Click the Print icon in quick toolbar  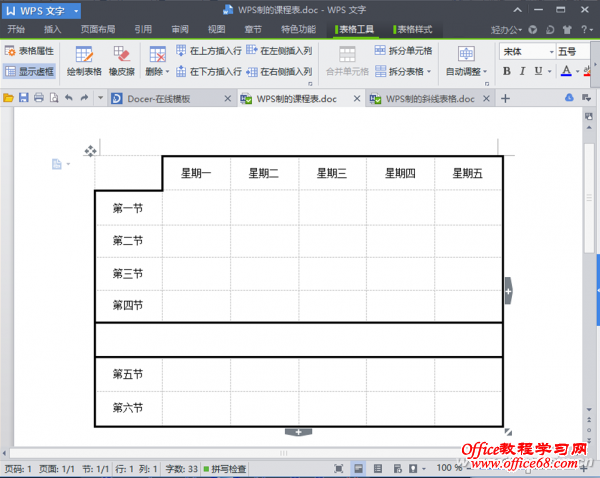[x=39, y=98]
